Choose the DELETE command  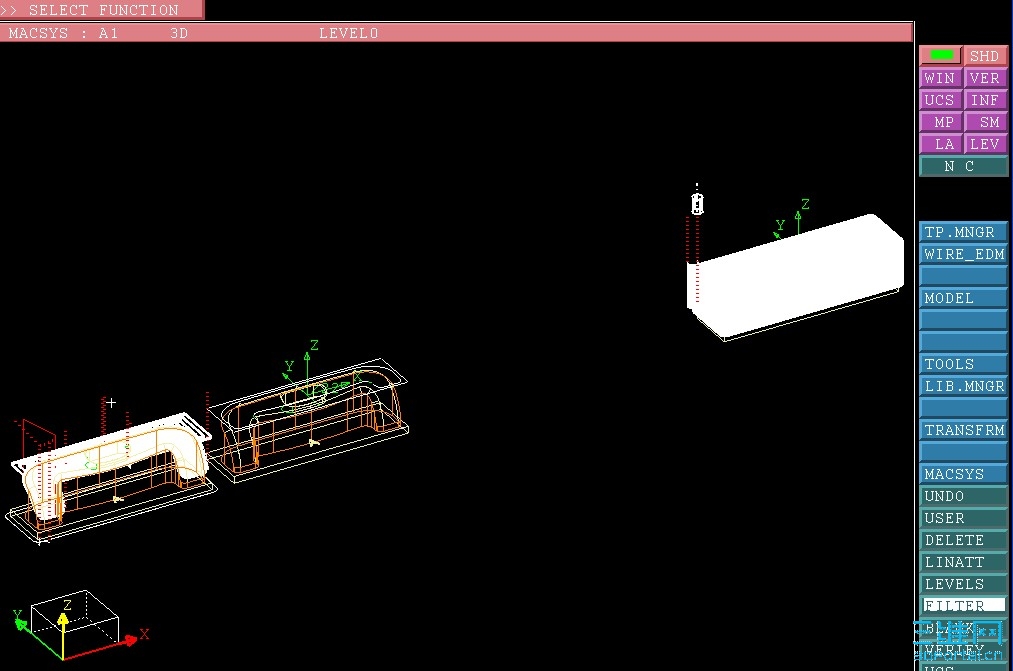[x=963, y=540]
